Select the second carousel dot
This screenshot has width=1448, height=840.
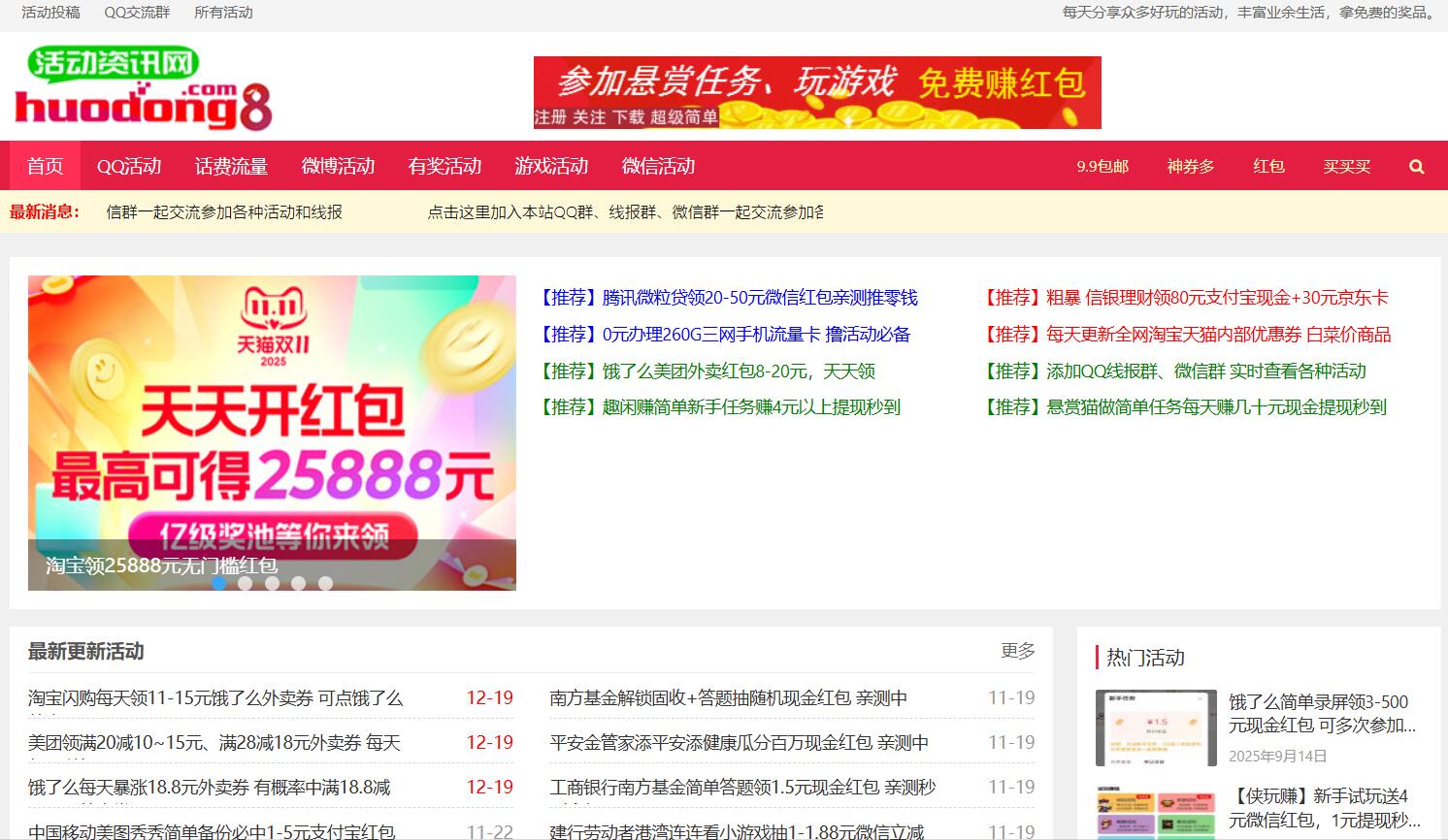pos(246,584)
